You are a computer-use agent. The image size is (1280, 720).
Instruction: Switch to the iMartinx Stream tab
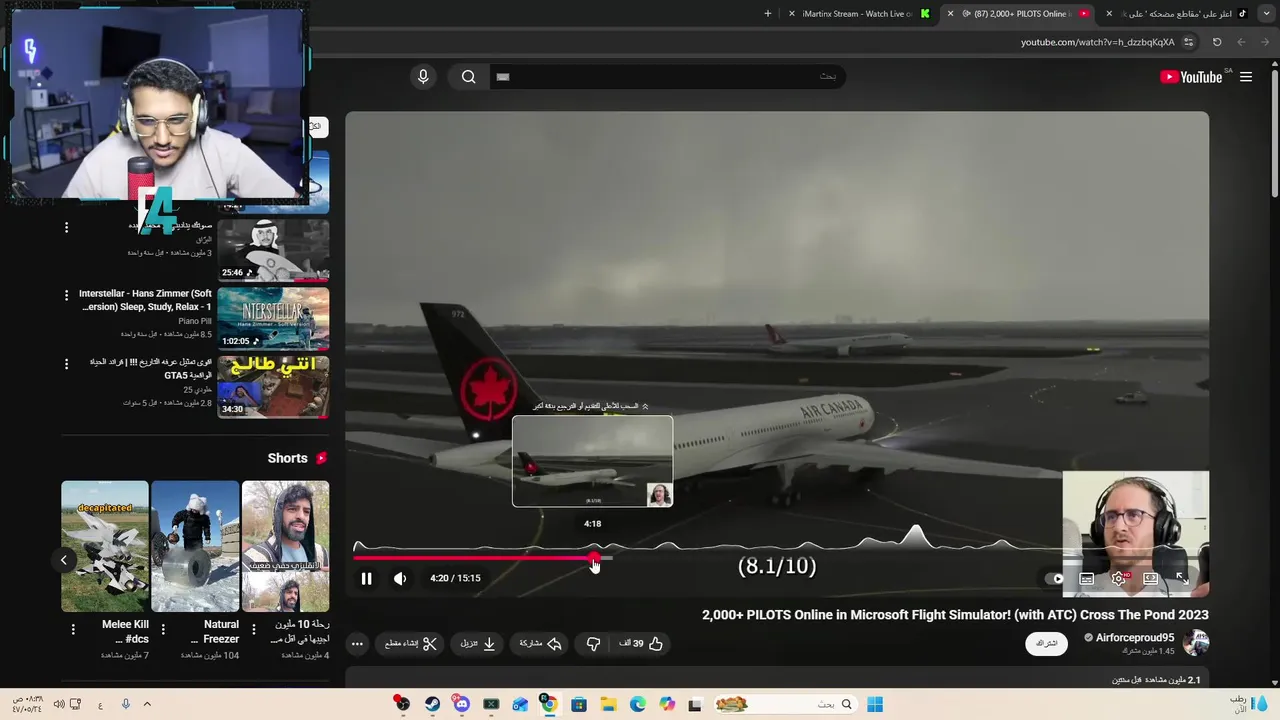tap(858, 14)
